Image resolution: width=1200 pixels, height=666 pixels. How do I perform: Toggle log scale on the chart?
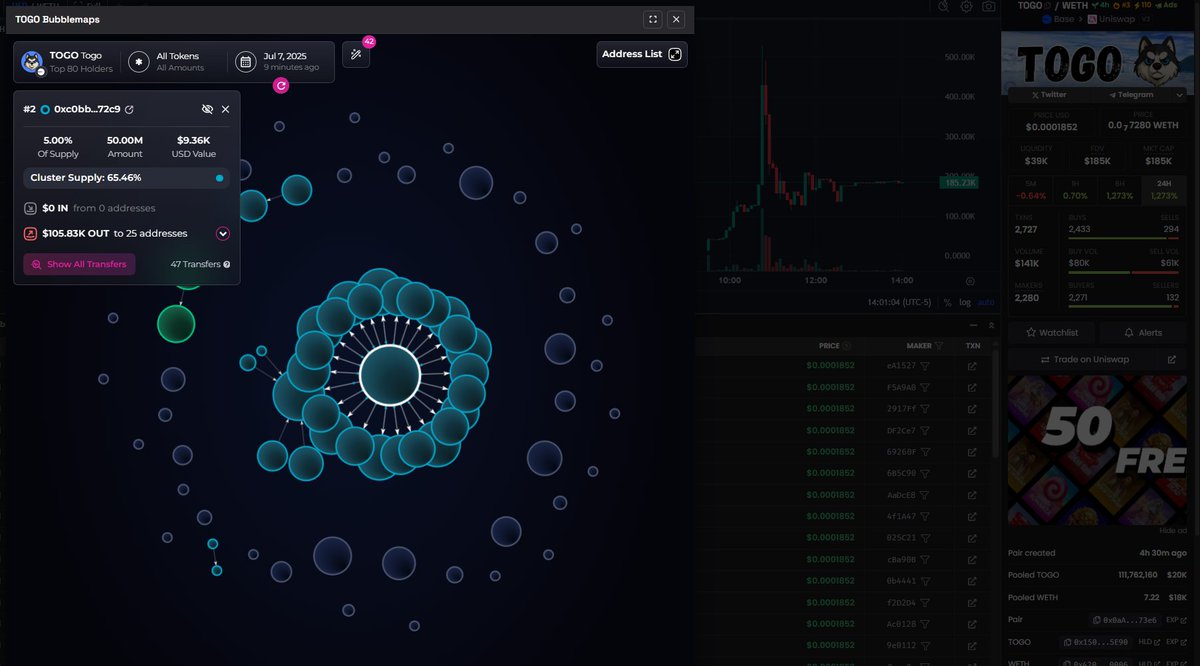965,302
